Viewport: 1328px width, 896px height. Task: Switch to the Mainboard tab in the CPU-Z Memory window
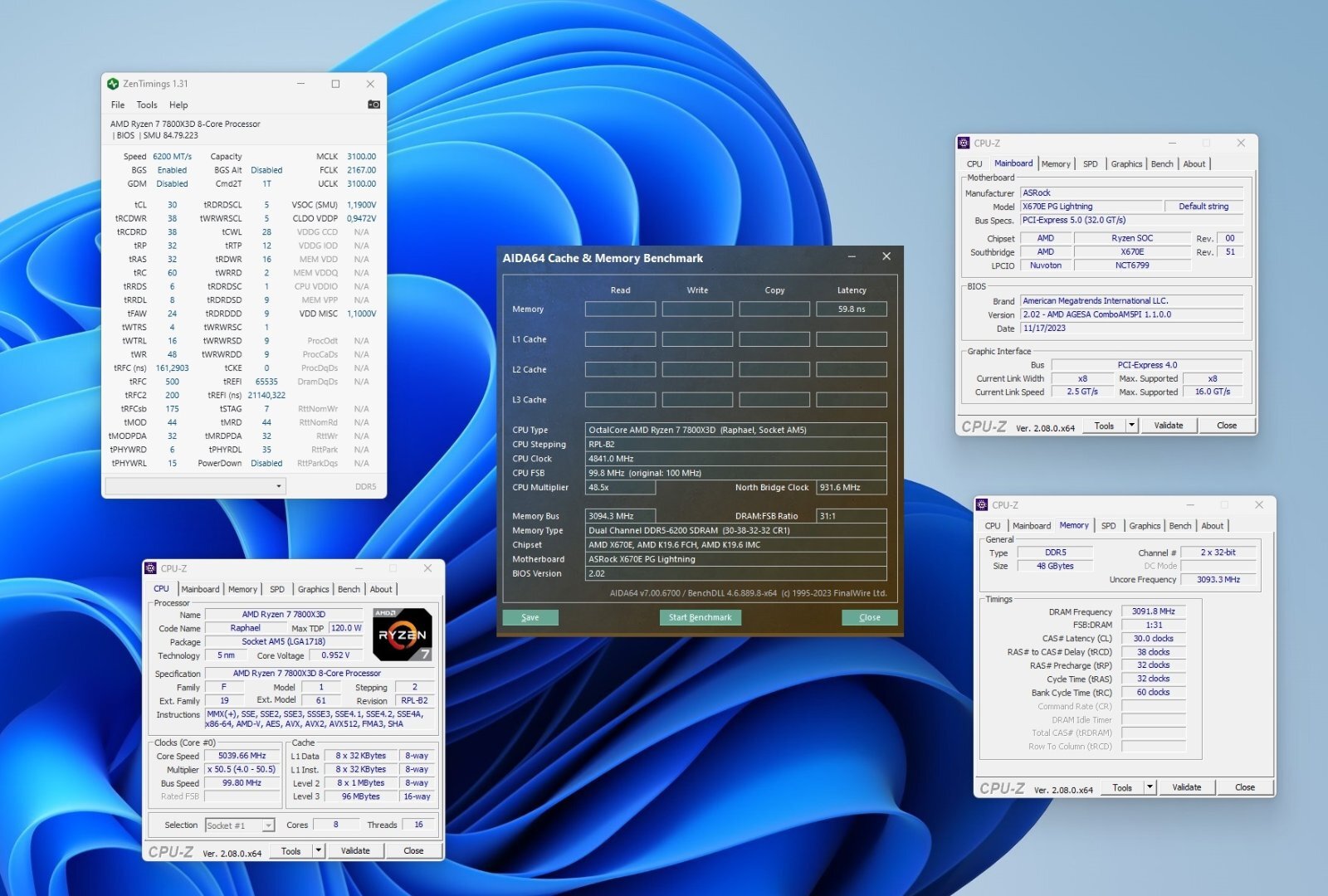[1032, 526]
